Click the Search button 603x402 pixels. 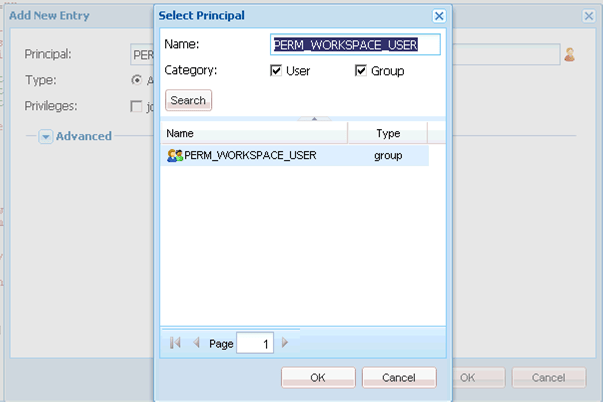coord(188,100)
